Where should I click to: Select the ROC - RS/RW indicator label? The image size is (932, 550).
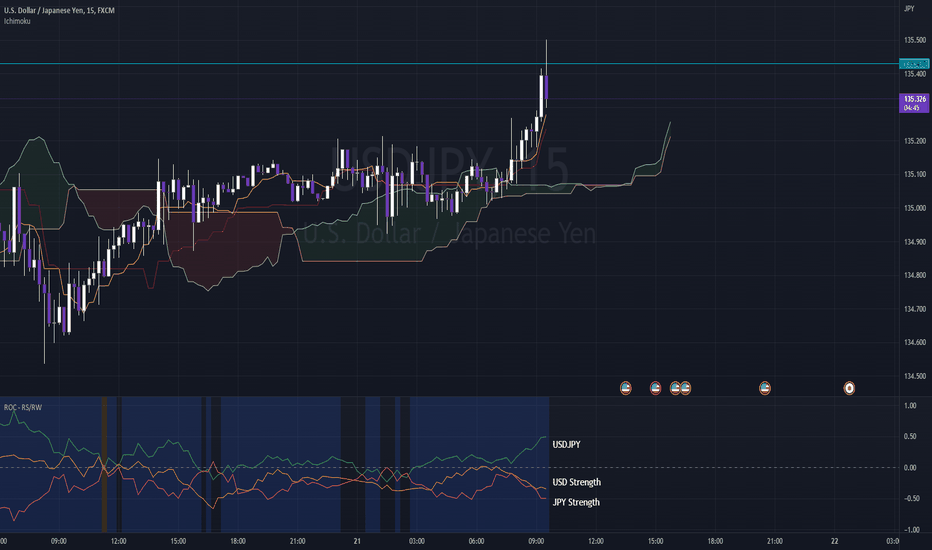tap(23, 407)
